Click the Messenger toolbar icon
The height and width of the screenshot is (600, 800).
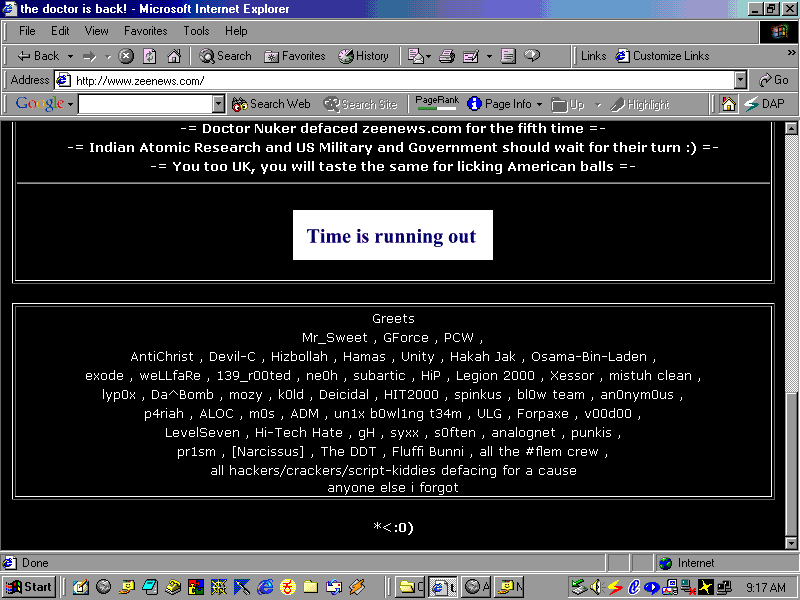coord(532,56)
